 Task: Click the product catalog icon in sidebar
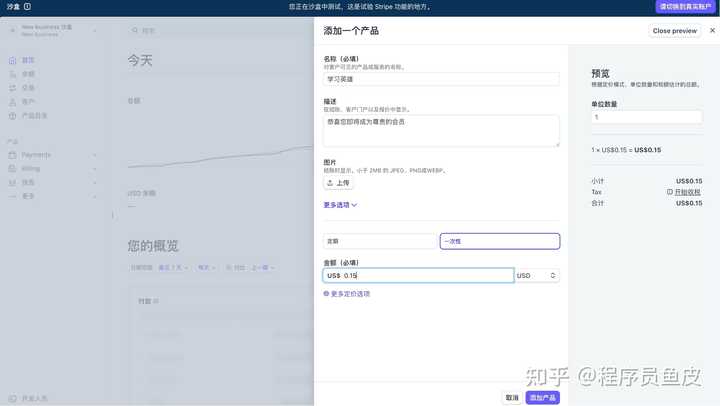pos(13,116)
